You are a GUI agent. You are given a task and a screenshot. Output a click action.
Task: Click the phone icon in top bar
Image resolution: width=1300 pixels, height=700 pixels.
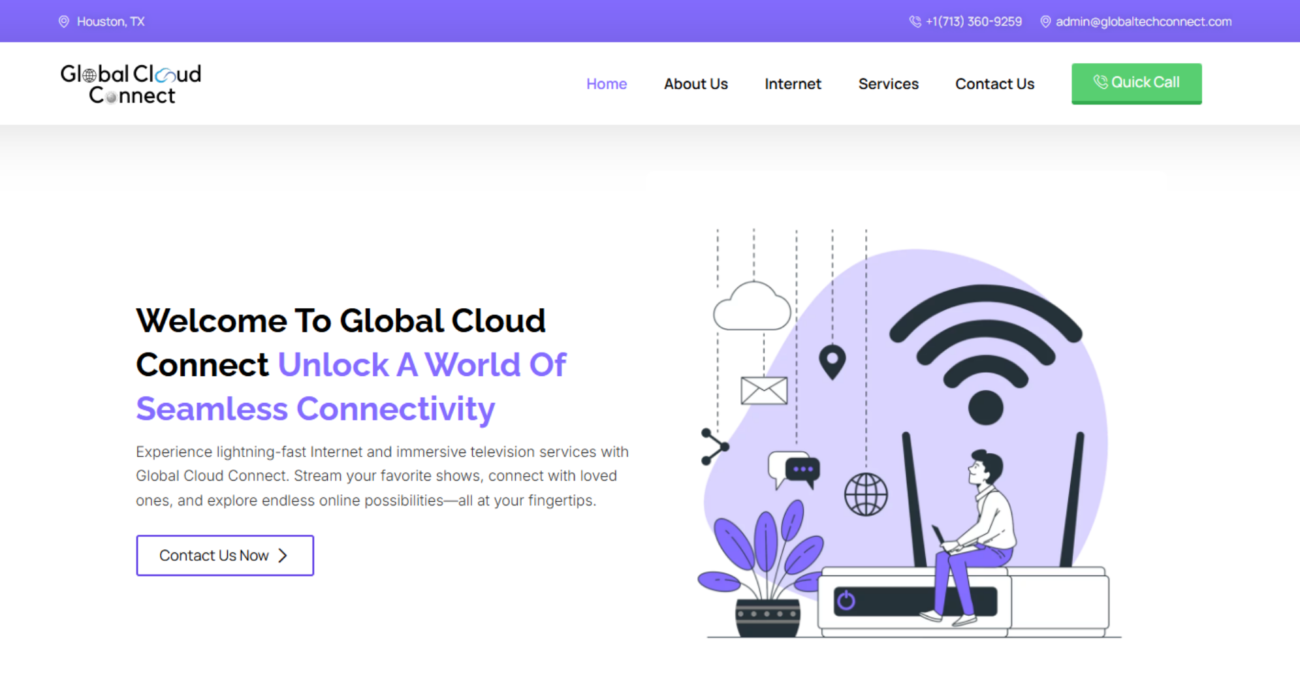[915, 22]
